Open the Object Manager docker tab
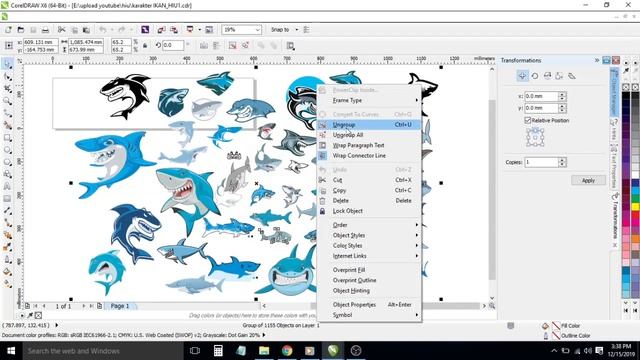Viewport: 640px width, 360px height. coord(614,92)
